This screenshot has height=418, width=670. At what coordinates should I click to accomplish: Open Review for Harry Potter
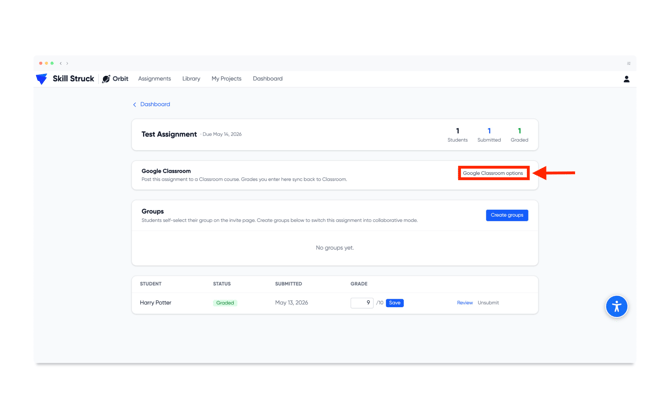(464, 303)
